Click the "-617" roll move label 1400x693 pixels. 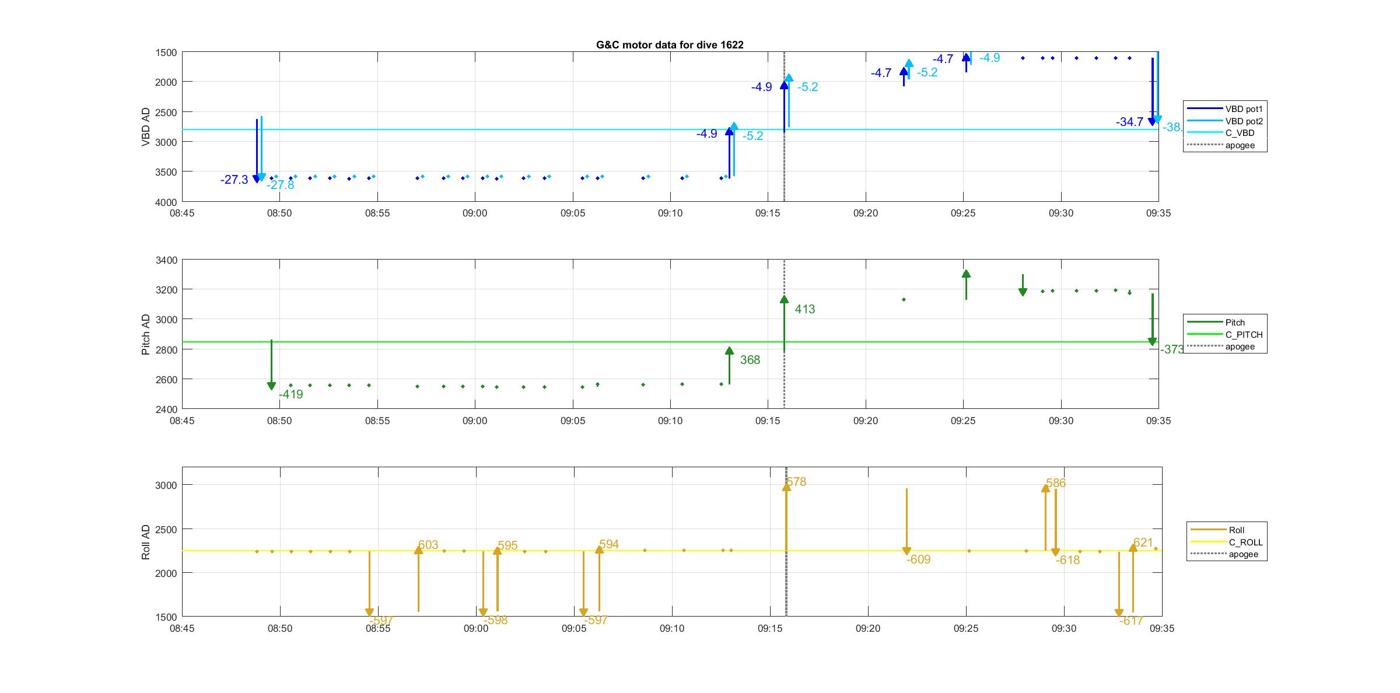(1131, 621)
